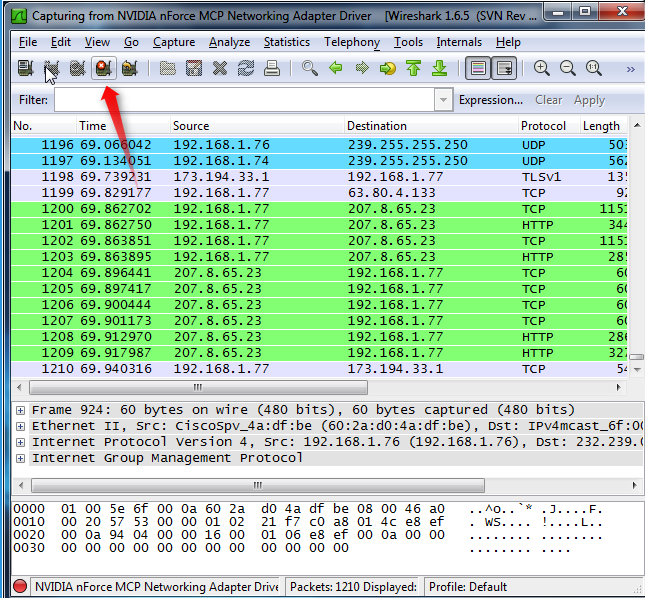Viewport: 645px width, 598px height.
Task: Show more toolbar items chevron
Action: coord(630,70)
